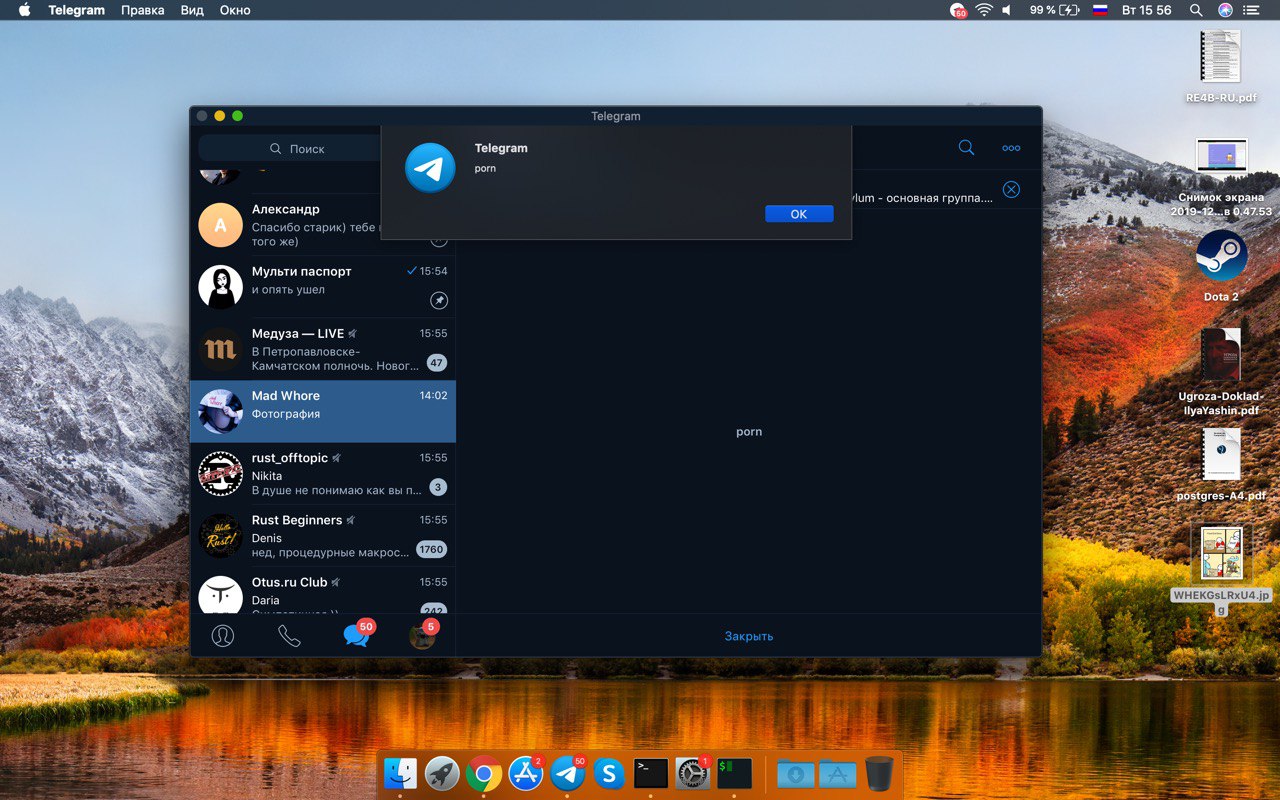Open the Мульти паспорт chat
Viewport: 1280px width, 800px height.
(323, 287)
